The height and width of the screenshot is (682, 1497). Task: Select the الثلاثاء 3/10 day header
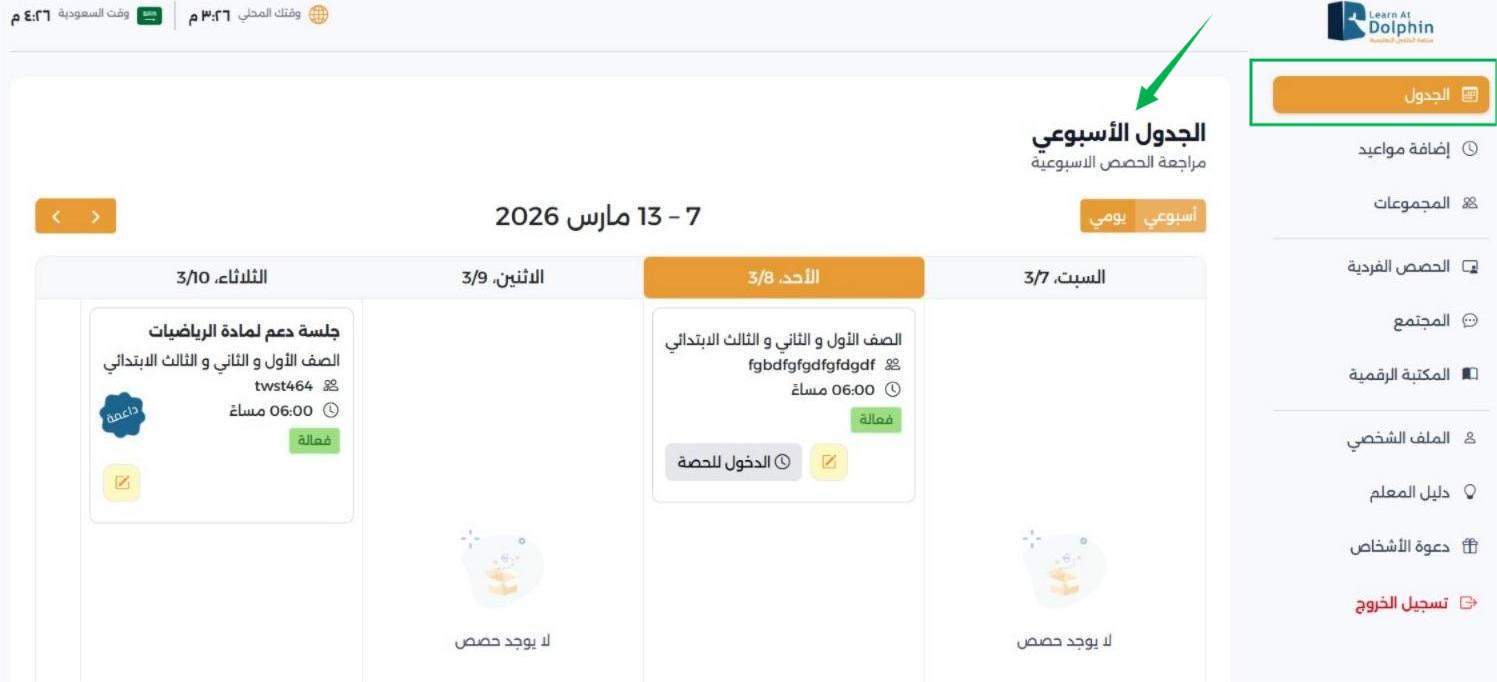[221, 277]
